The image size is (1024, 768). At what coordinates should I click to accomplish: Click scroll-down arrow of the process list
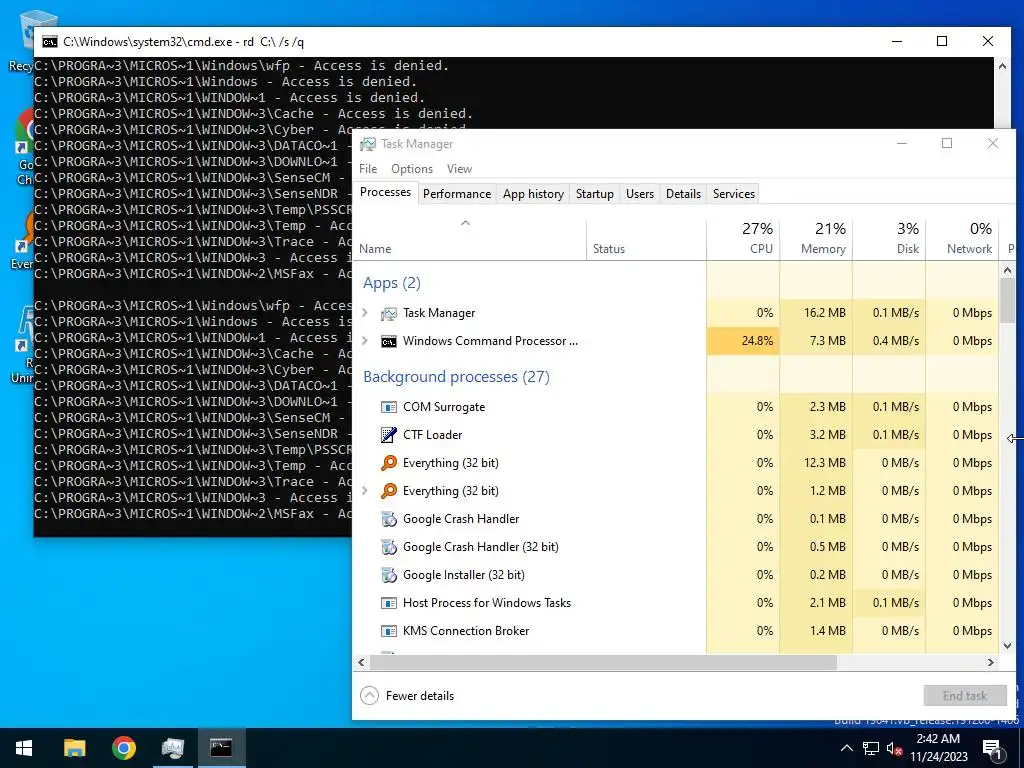[1008, 646]
